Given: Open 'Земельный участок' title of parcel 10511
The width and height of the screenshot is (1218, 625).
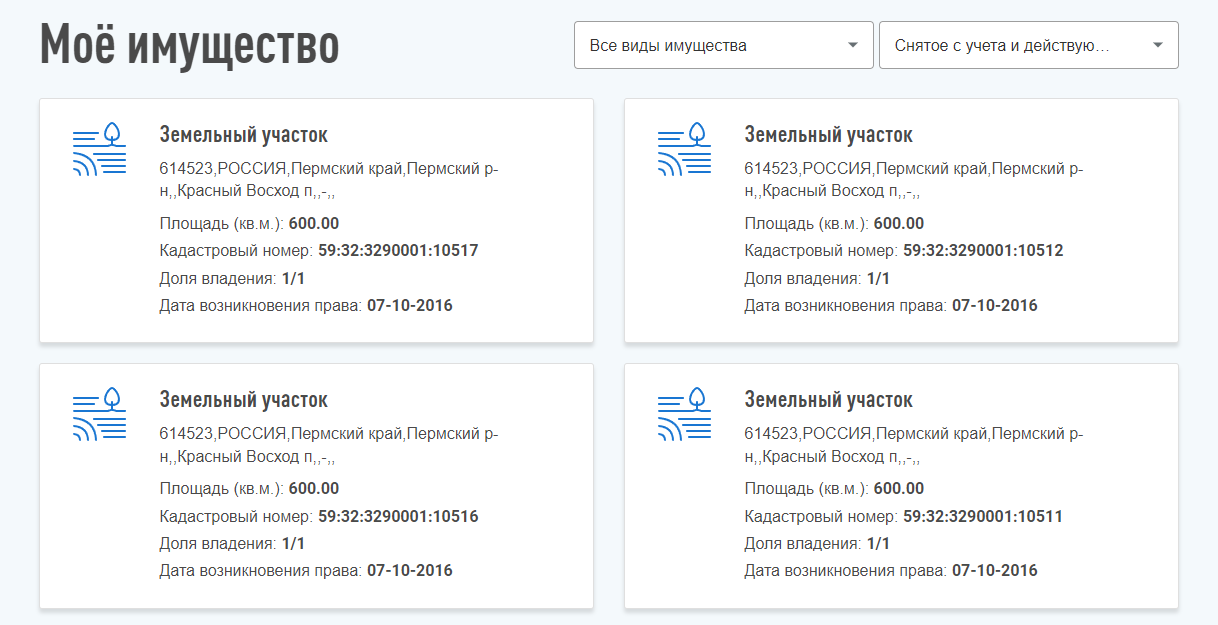Looking at the screenshot, I should [x=829, y=400].
